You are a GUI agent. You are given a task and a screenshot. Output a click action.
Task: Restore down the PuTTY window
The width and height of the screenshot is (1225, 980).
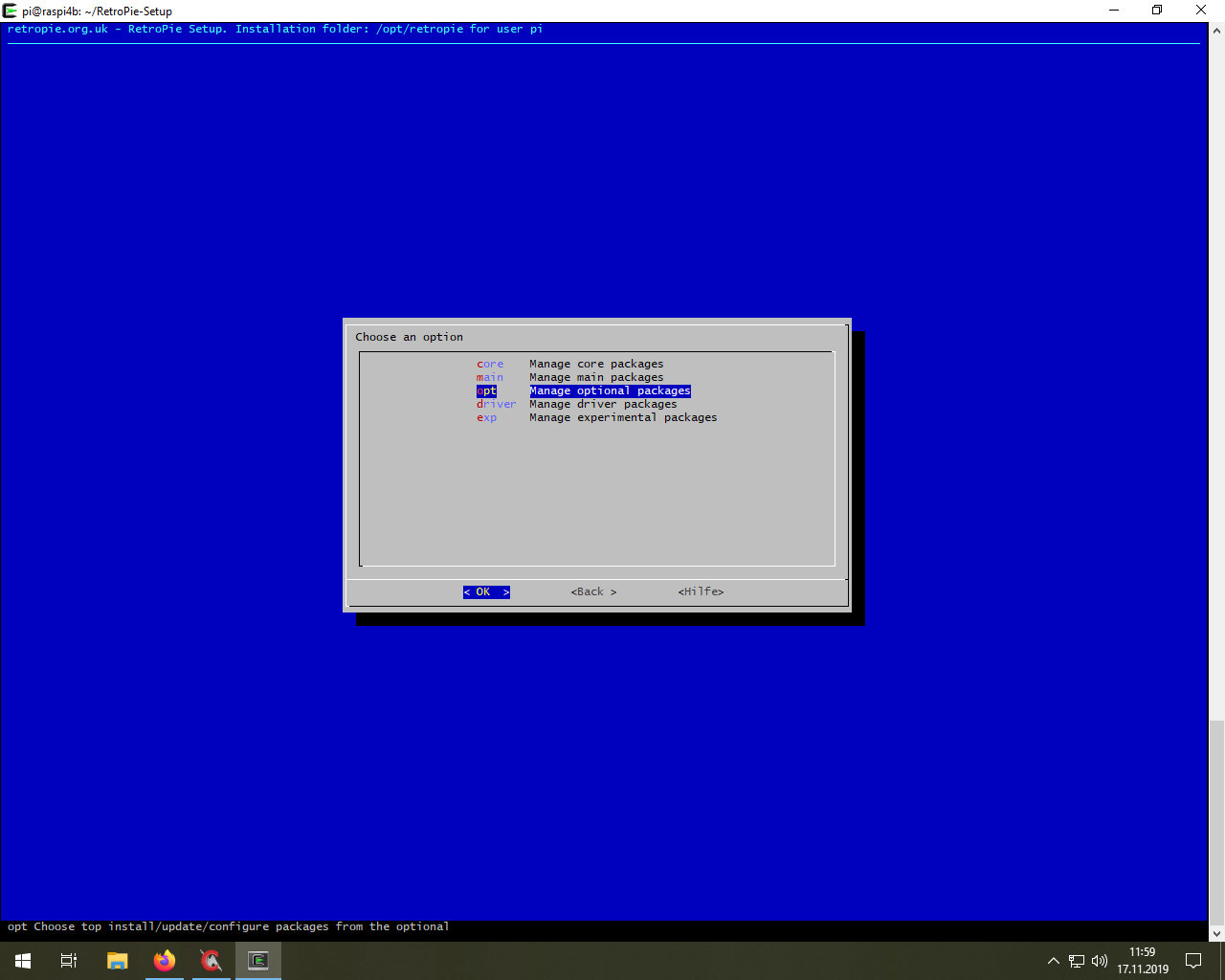point(1157,11)
